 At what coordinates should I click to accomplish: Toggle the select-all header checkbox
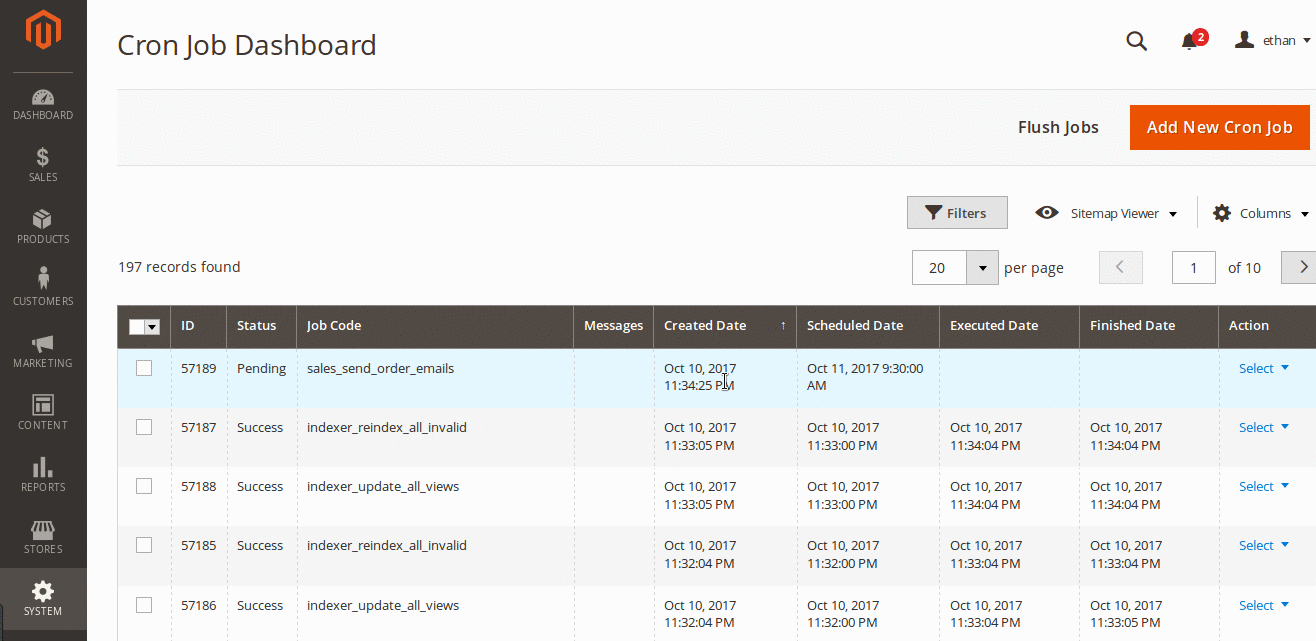[137, 326]
